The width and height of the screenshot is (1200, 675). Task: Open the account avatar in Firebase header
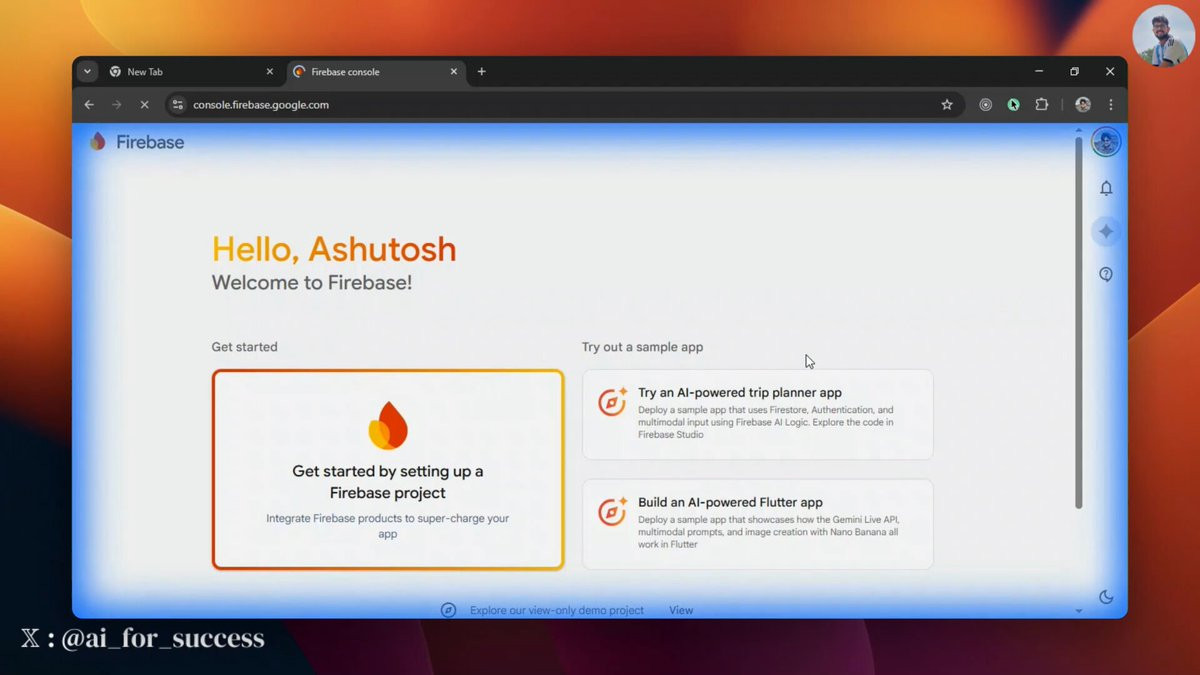click(1106, 142)
